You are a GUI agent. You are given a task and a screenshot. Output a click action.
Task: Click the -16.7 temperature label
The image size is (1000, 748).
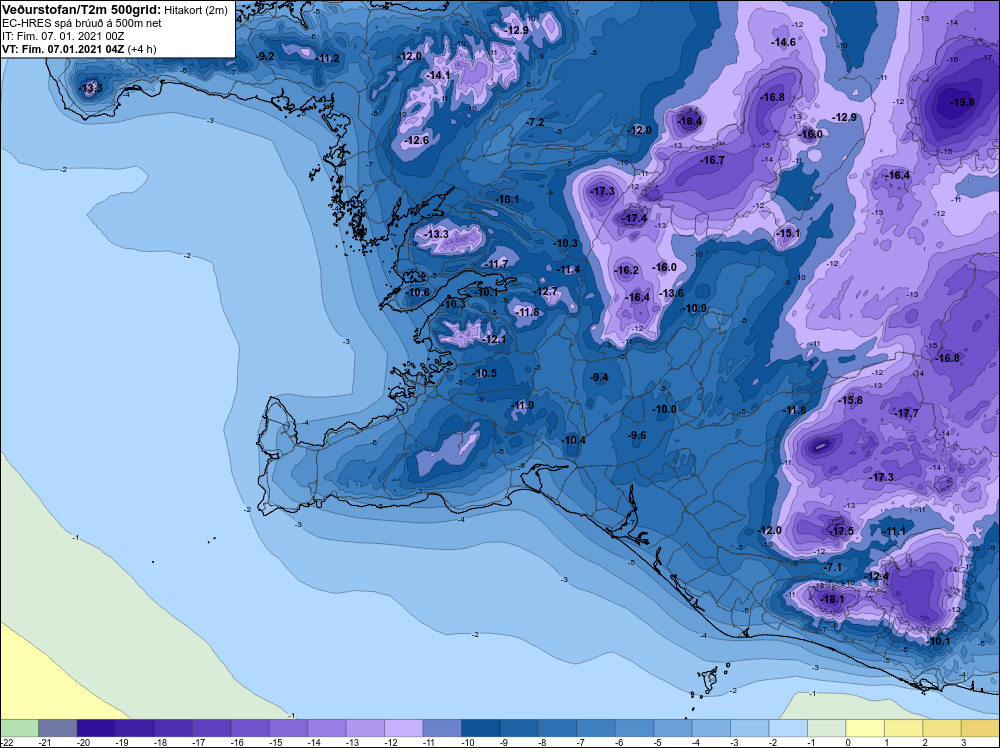tap(712, 160)
